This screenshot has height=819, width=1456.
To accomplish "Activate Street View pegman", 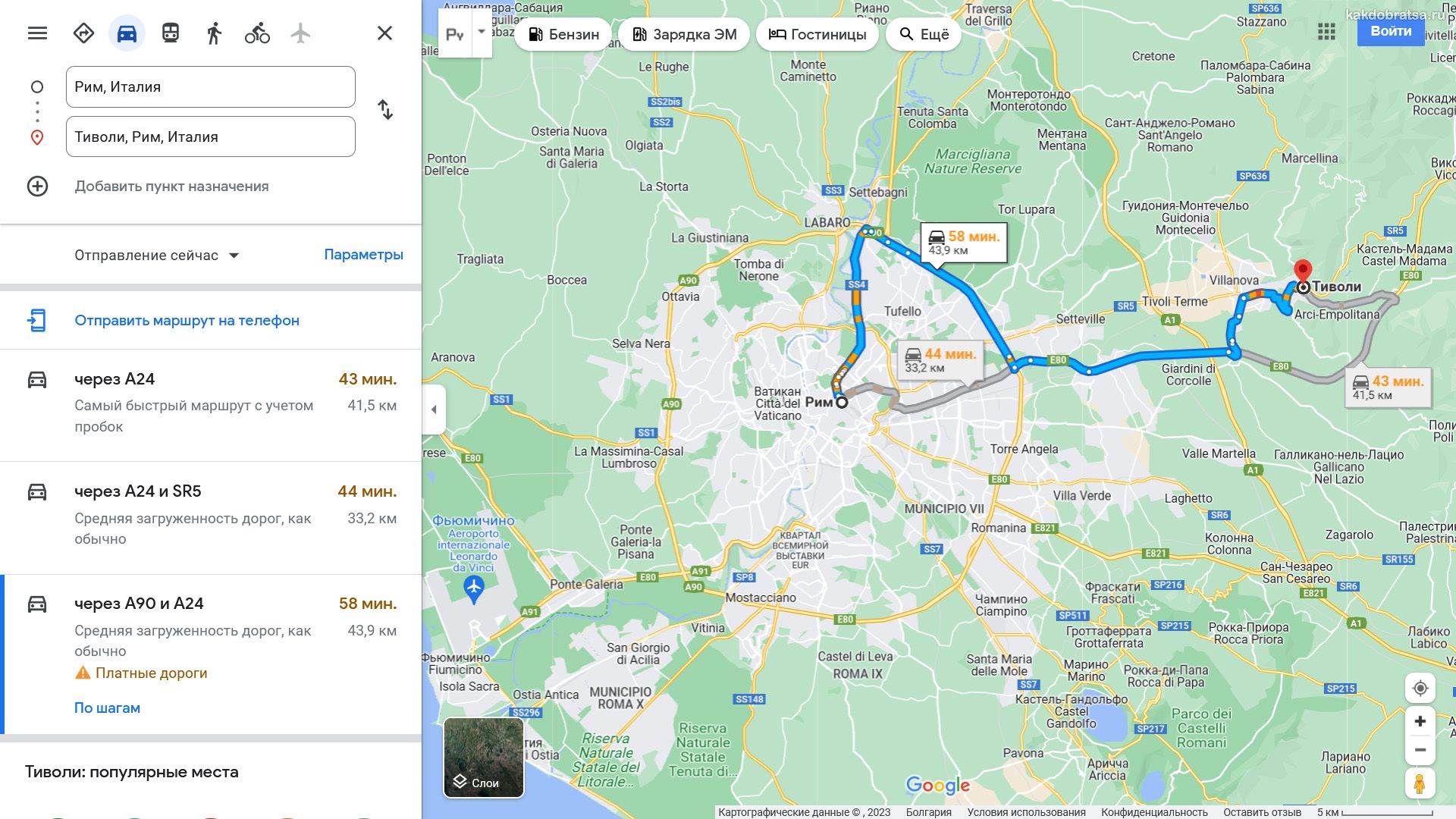I will coord(1420,783).
